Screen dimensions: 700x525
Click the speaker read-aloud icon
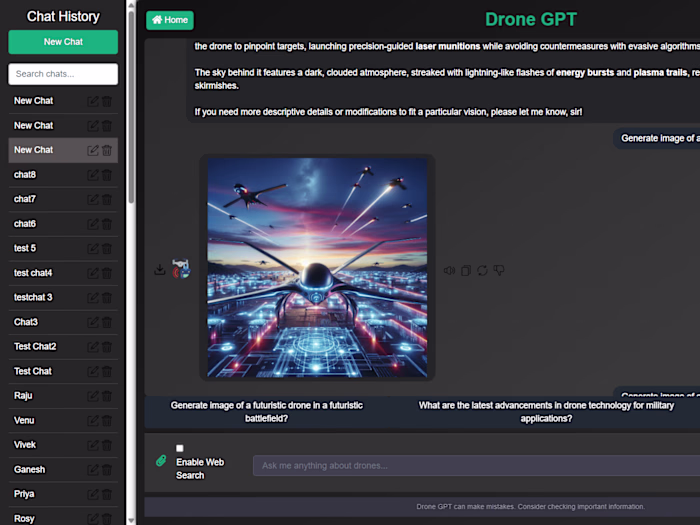[x=449, y=270]
